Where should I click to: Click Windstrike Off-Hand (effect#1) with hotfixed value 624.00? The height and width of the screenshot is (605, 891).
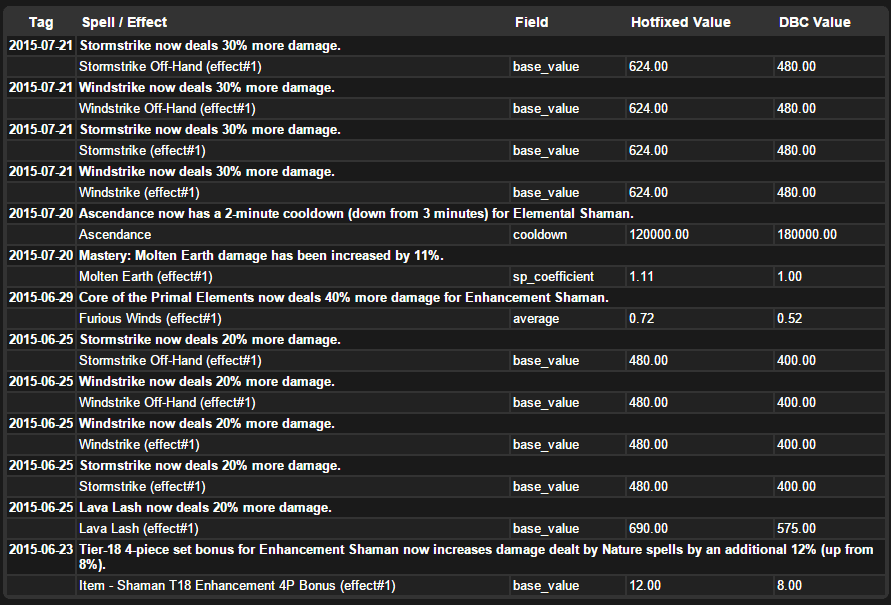[167, 109]
